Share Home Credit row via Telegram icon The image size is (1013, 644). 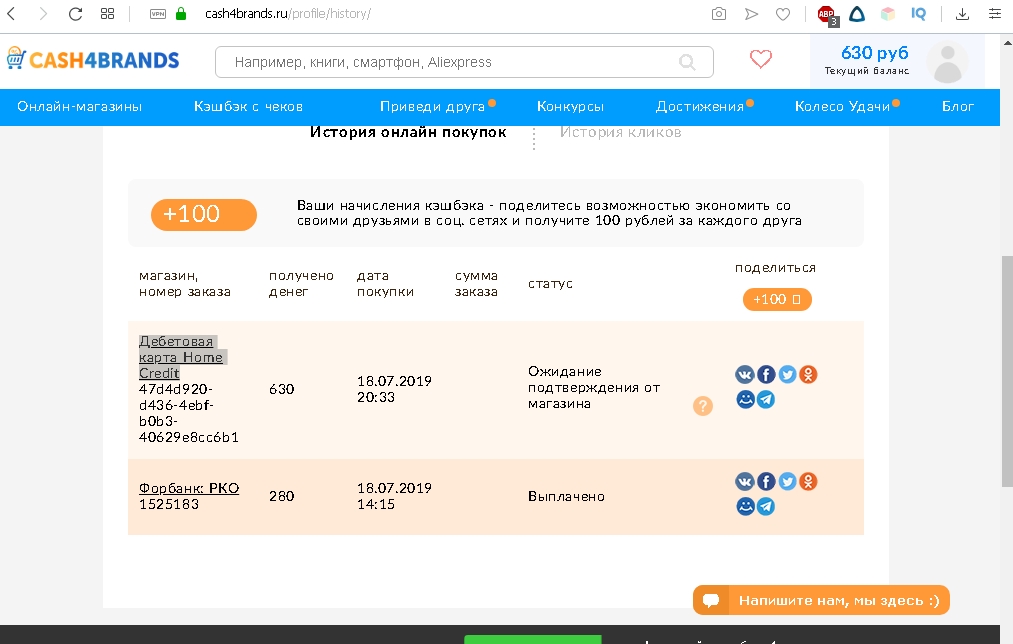(x=766, y=399)
